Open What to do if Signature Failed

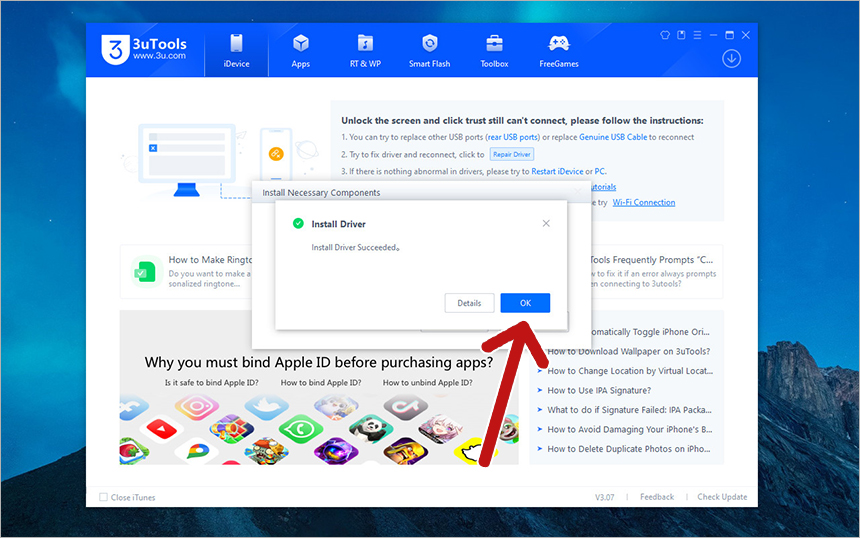[x=629, y=410]
